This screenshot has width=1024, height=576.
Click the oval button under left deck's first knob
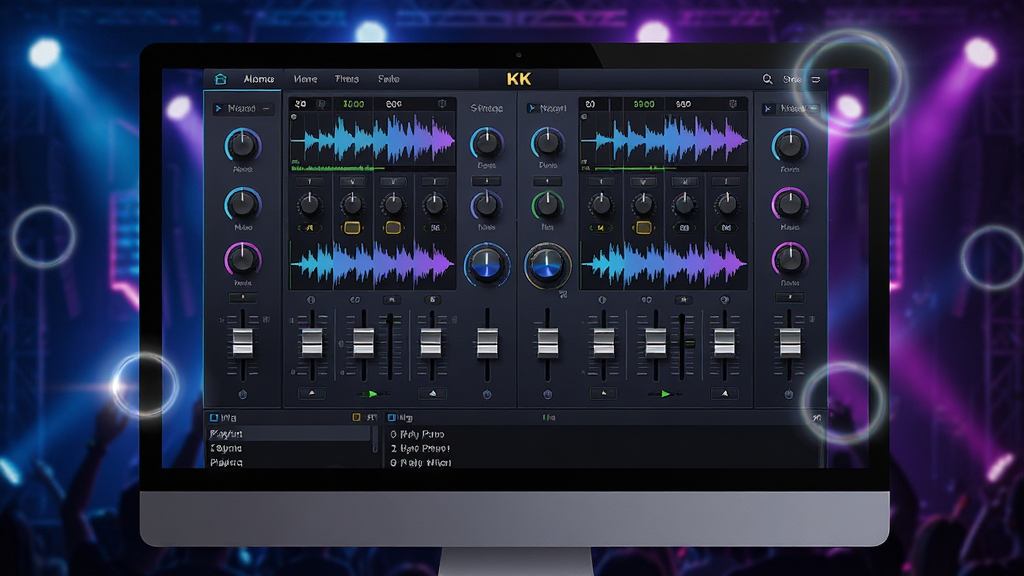310,227
